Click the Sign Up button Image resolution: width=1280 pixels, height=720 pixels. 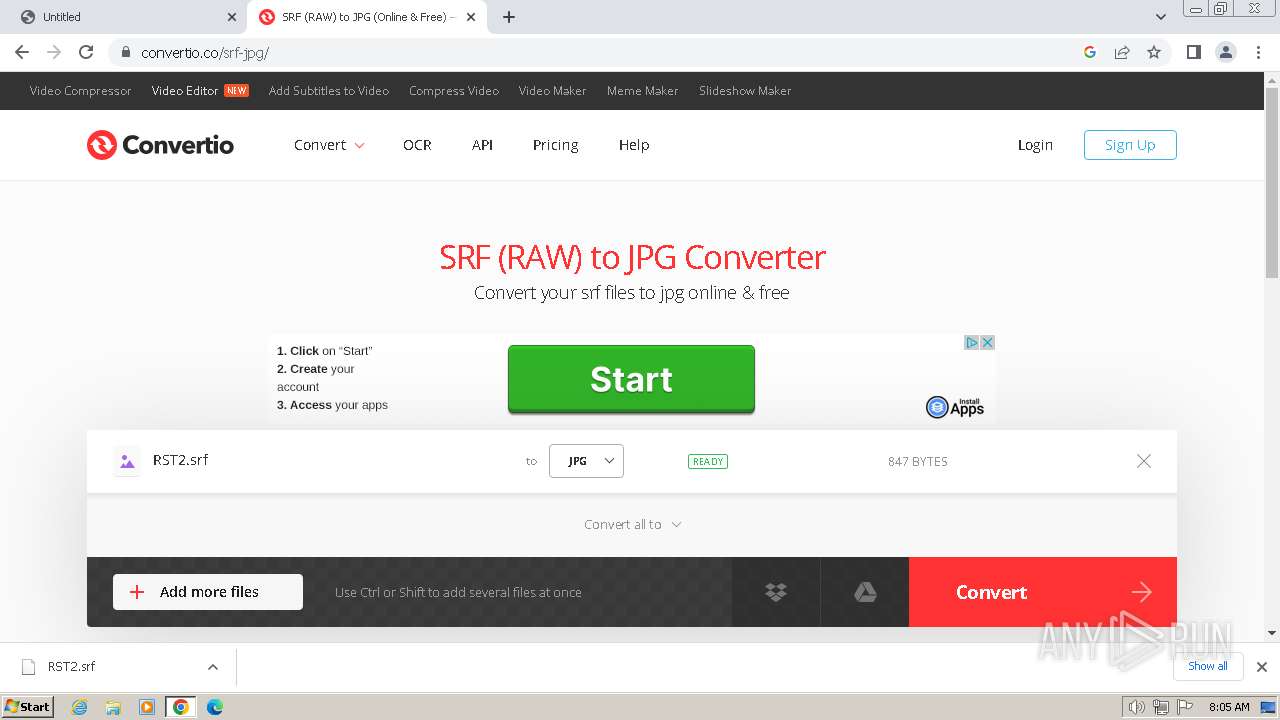click(x=1130, y=145)
